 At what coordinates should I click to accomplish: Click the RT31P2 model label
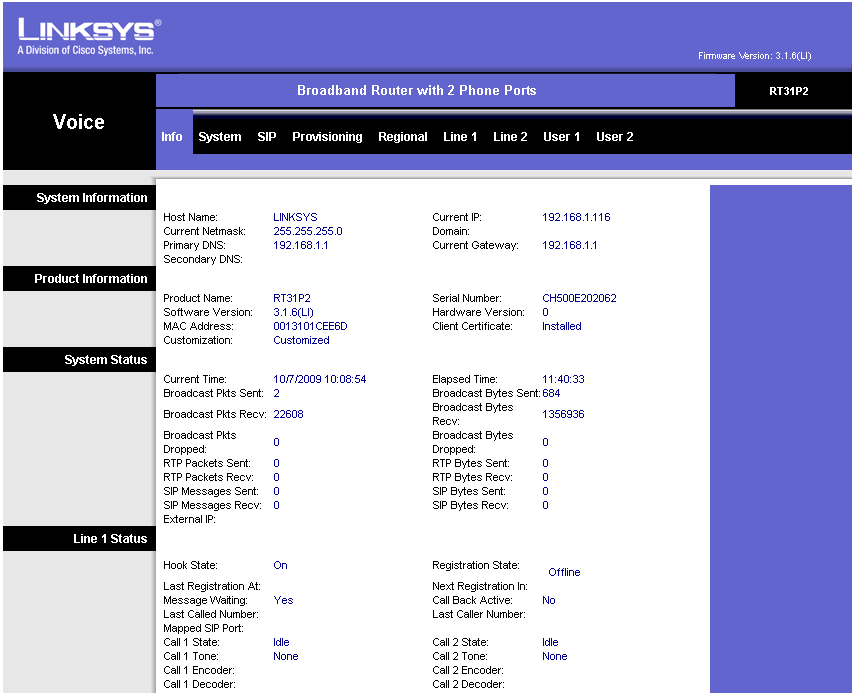tap(788, 91)
